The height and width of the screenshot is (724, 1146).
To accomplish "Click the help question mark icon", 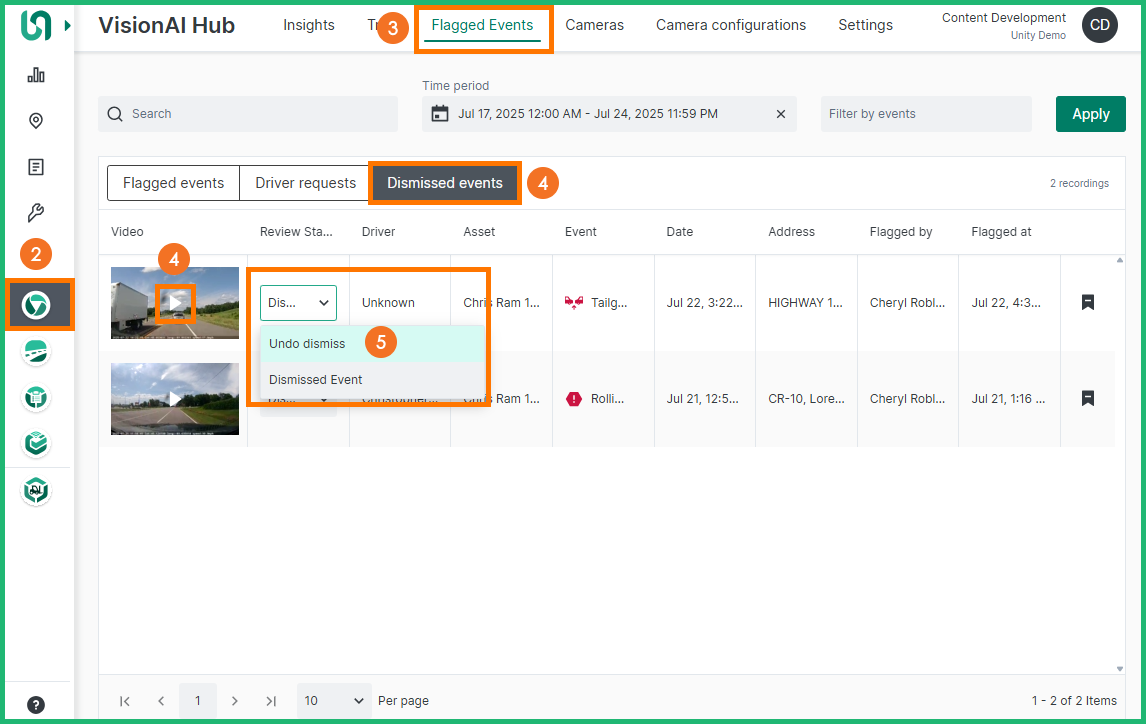I will [x=36, y=704].
